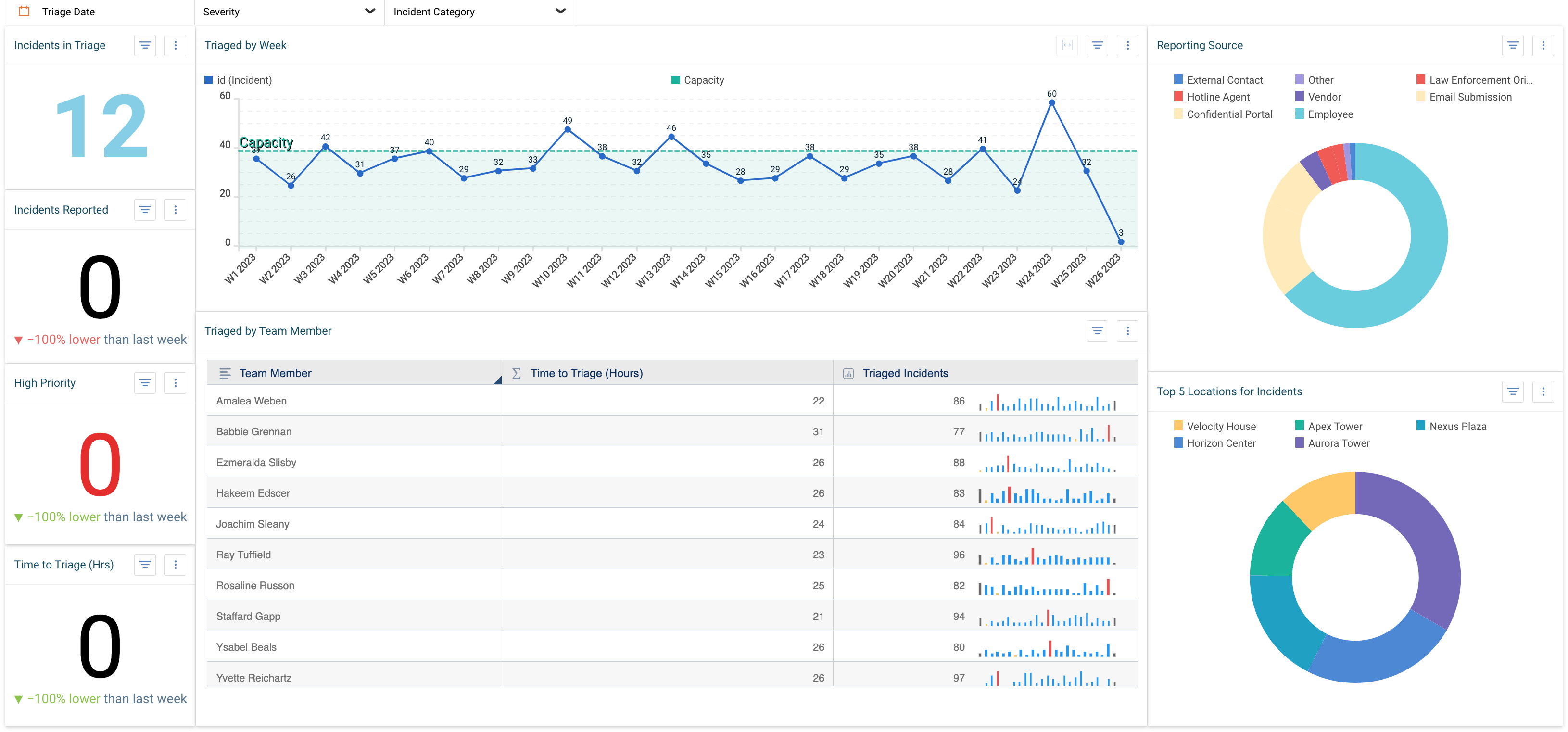Open options menu on Incidents Reported card
This screenshot has width=1568, height=732.
point(175,209)
